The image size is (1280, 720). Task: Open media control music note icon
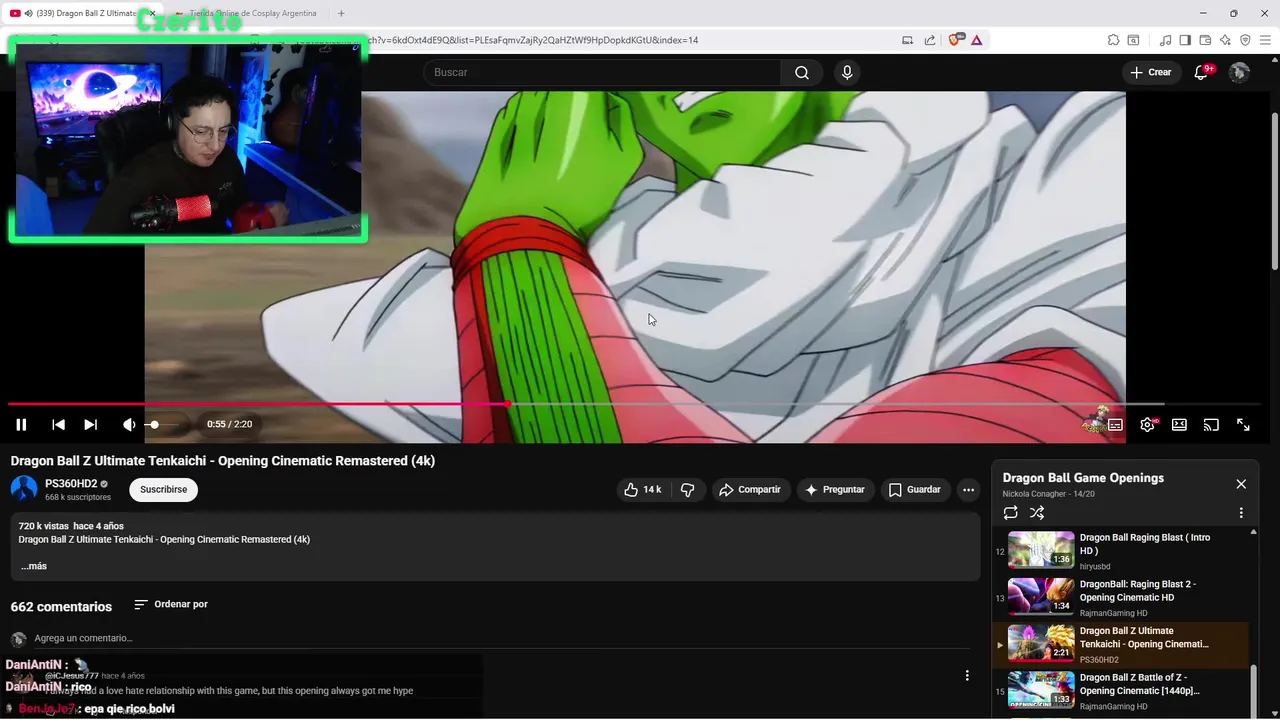(x=1165, y=40)
